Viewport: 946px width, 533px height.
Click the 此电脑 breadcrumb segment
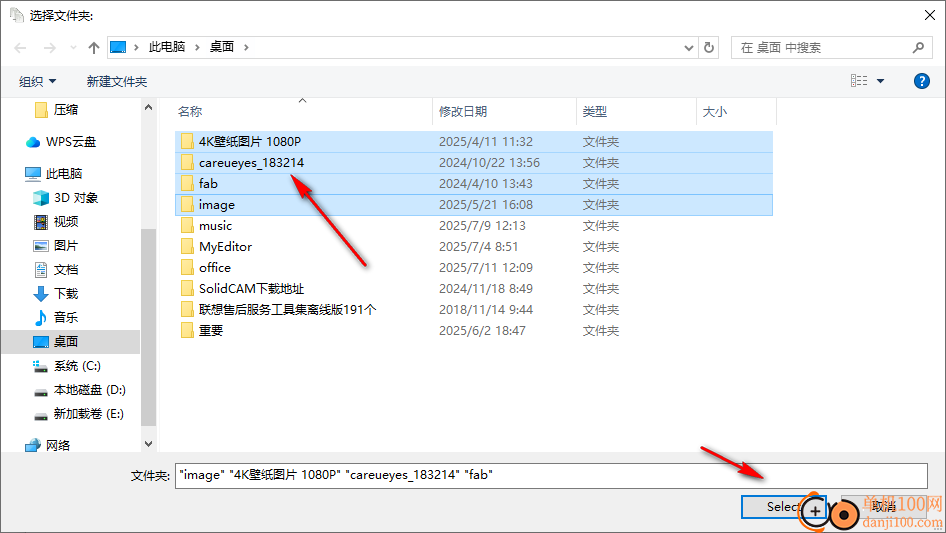pos(167,47)
